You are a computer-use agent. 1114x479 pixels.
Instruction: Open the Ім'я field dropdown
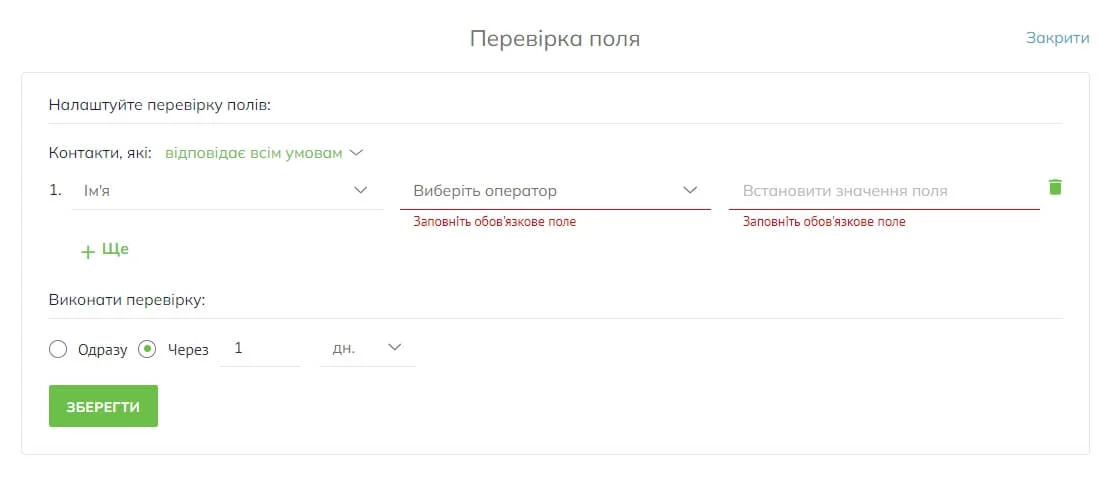pos(227,190)
